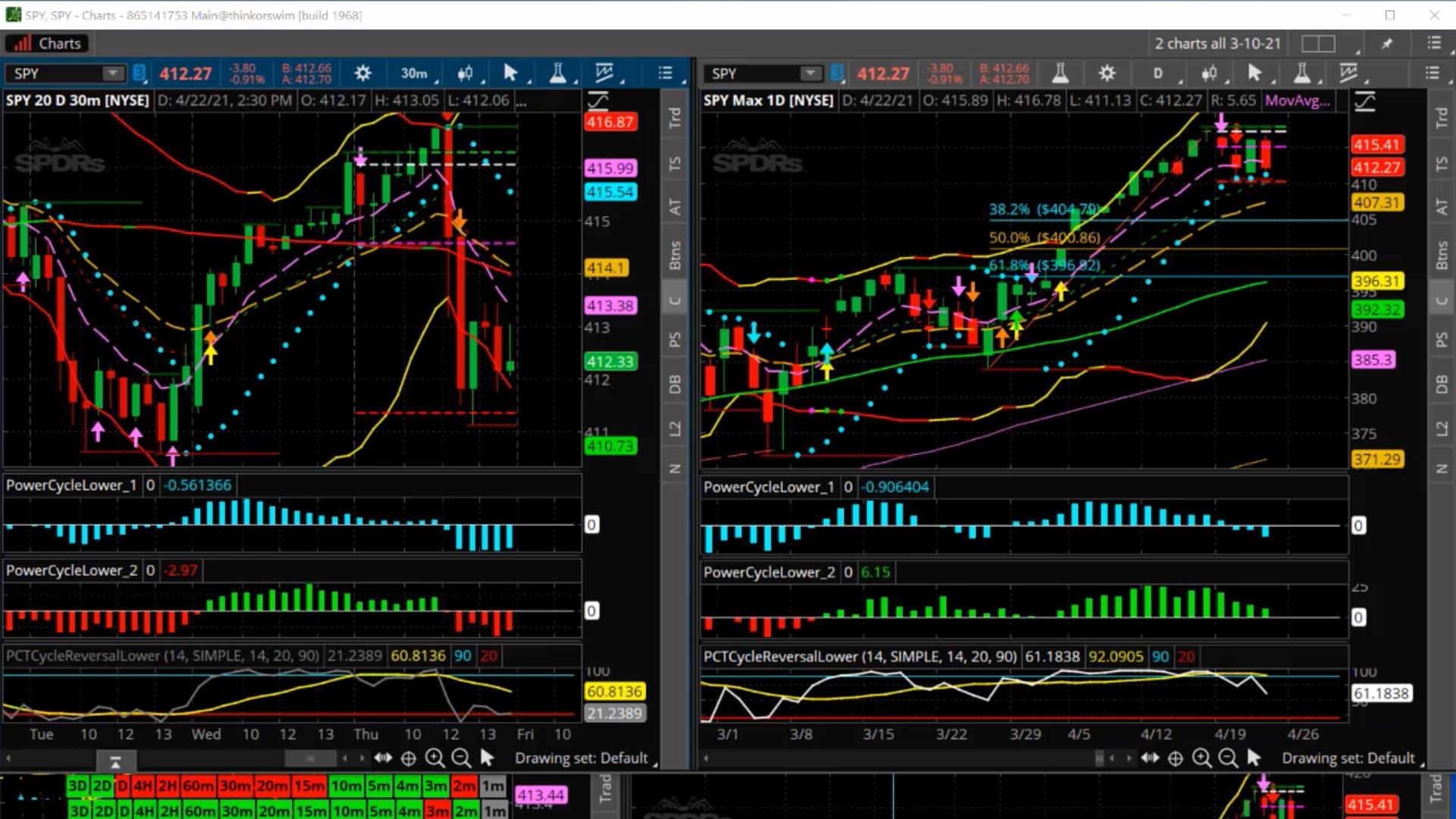Image resolution: width=1456 pixels, height=819 pixels.
Task: Click red 4H label in top timeframe row
Action: point(143,786)
